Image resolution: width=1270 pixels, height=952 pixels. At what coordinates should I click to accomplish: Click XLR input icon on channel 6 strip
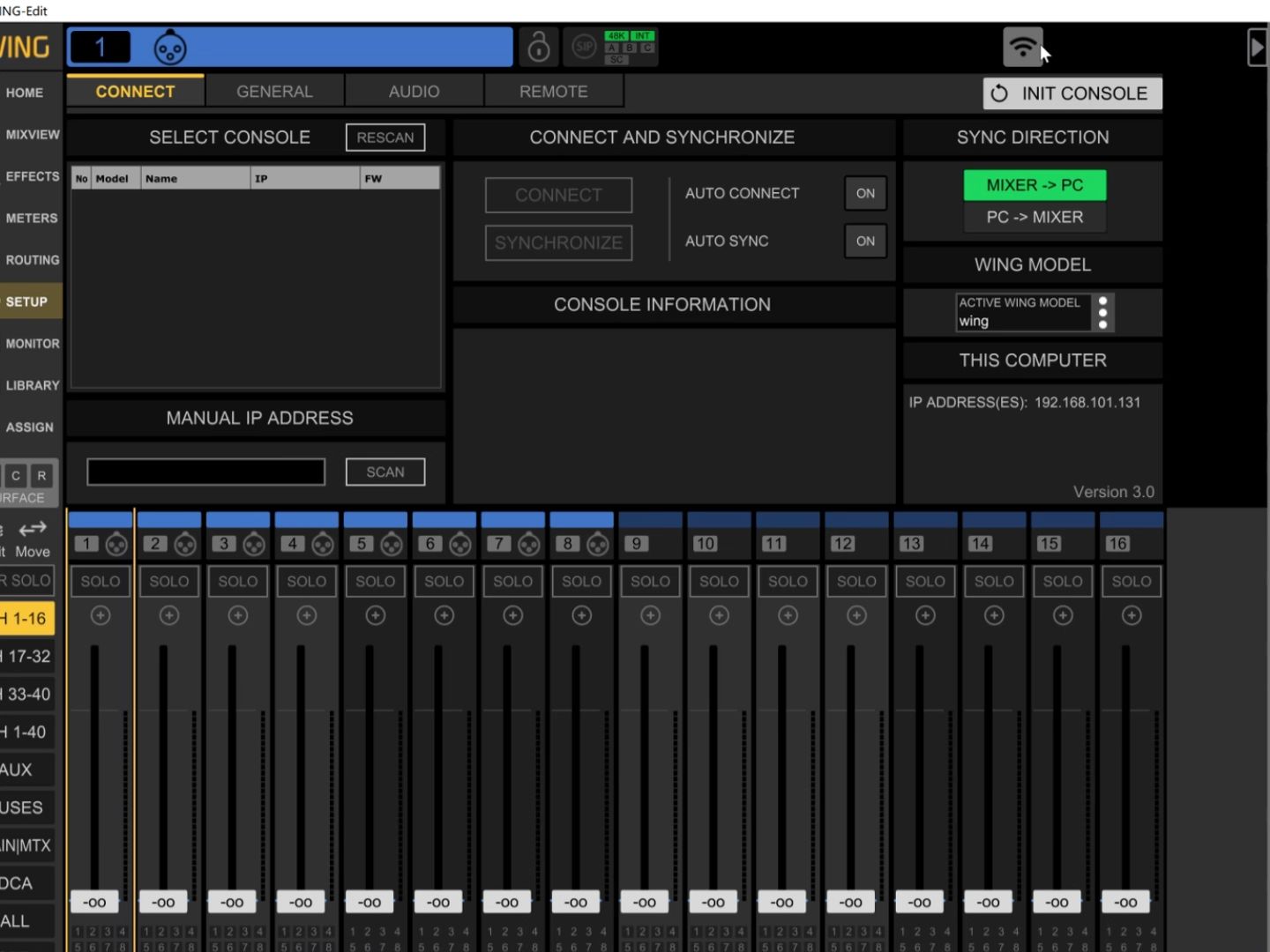[x=460, y=545]
